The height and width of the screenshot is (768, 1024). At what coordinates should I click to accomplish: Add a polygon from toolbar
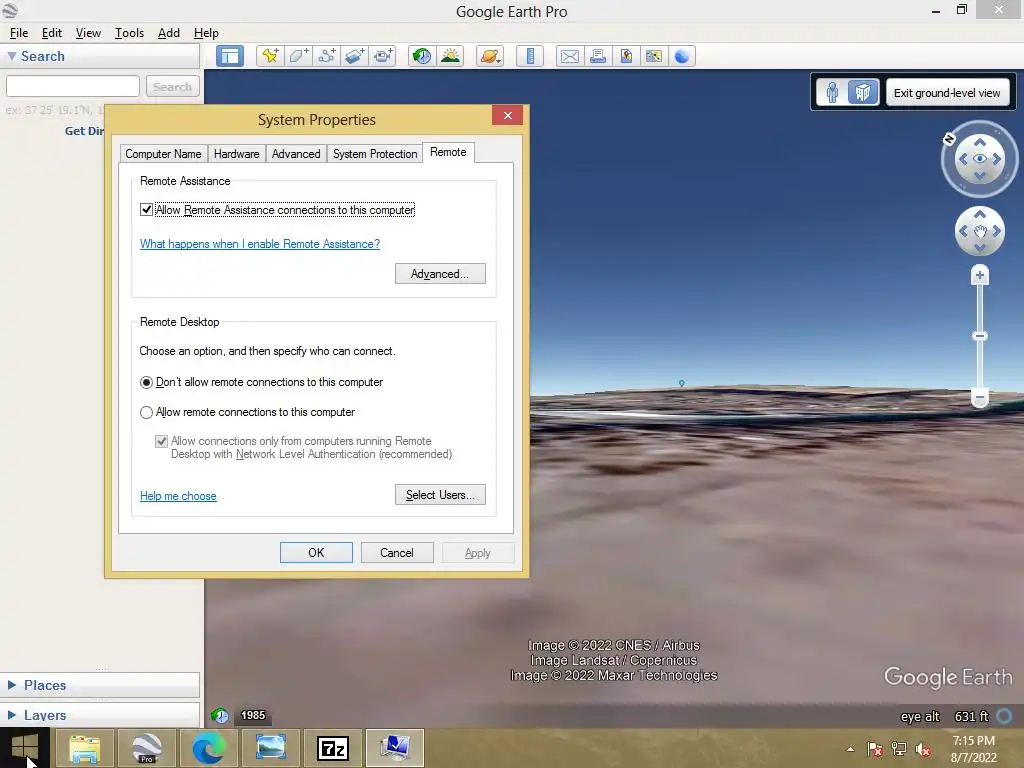(x=298, y=56)
